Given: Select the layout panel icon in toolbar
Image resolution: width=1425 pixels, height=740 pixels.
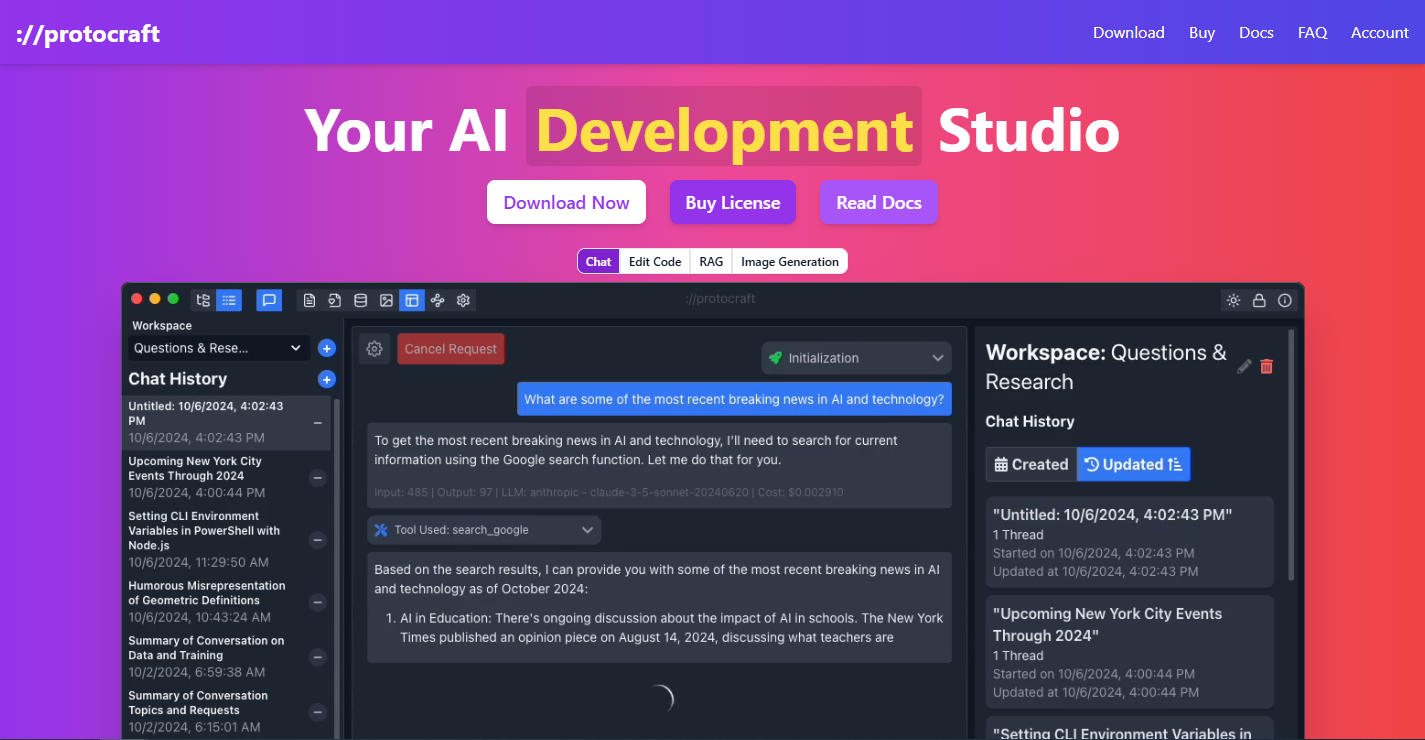Looking at the screenshot, I should tap(411, 300).
